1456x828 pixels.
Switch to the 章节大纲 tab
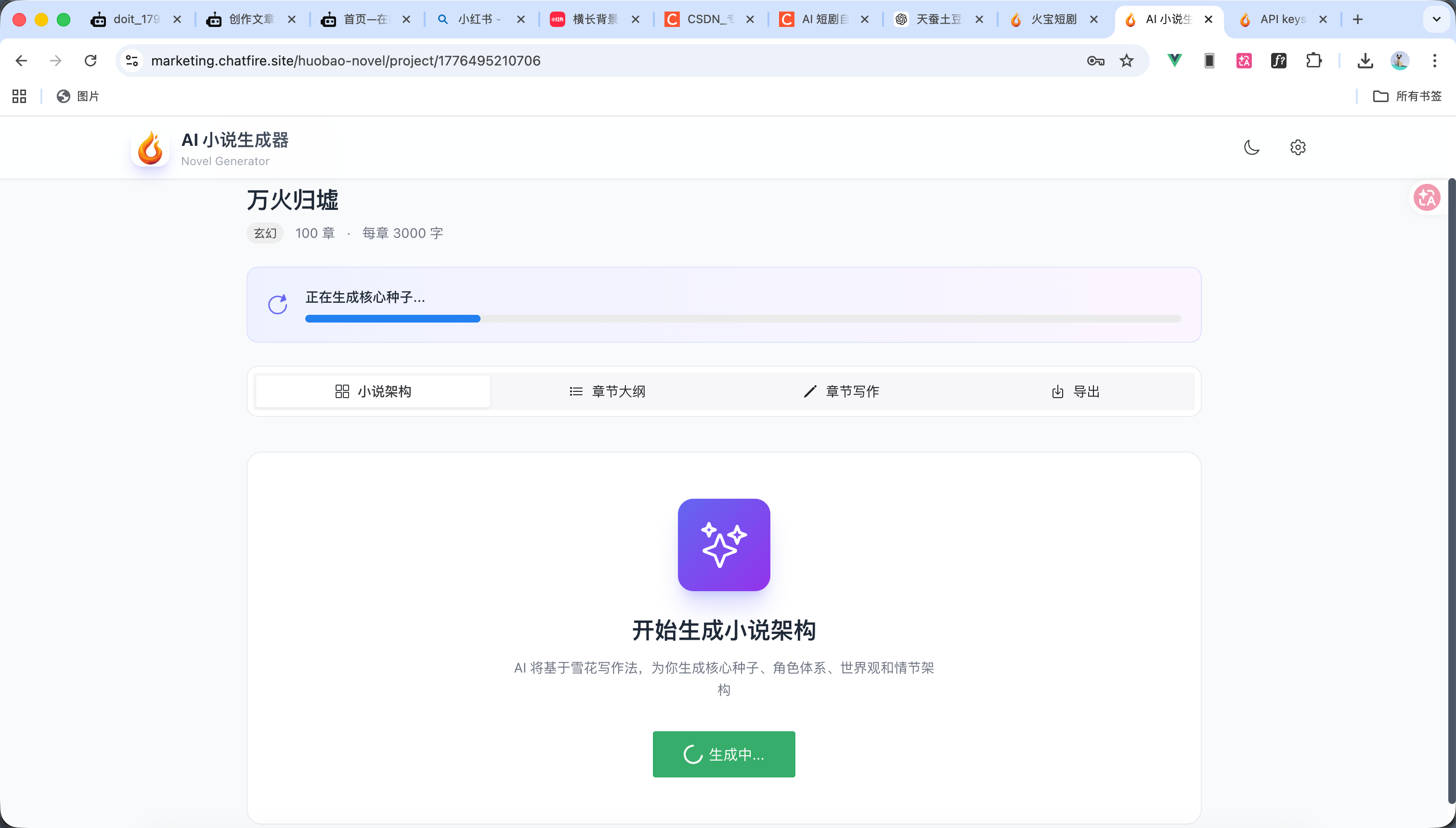click(608, 391)
